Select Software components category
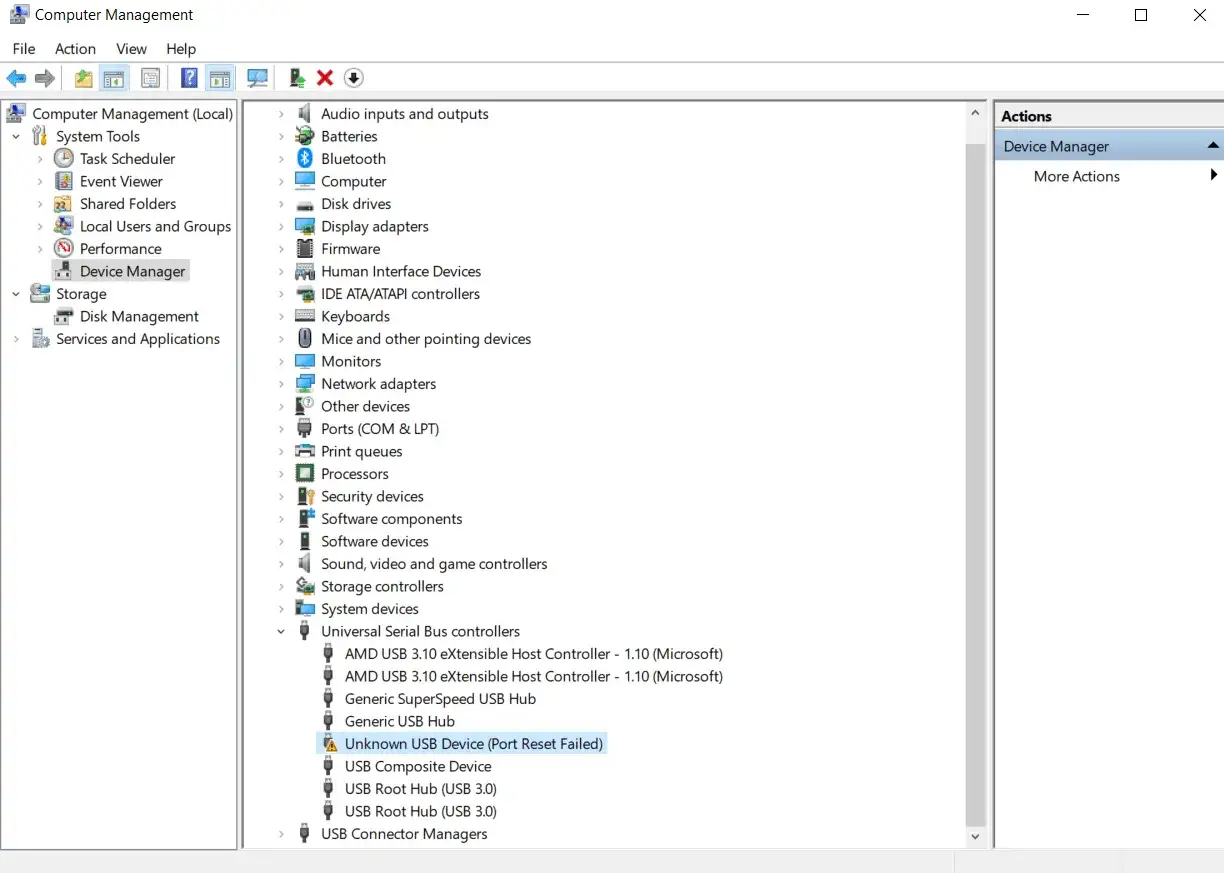Screen dimensions: 1224x873 coord(392,519)
